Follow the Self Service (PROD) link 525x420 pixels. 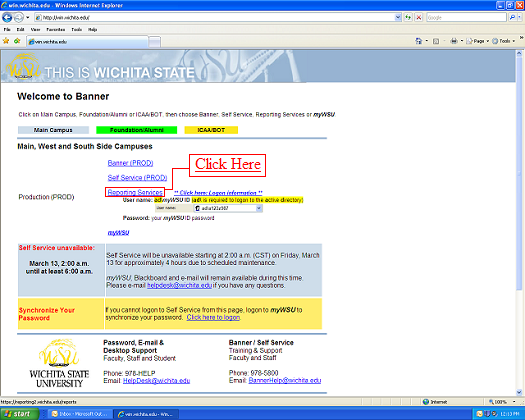137,178
